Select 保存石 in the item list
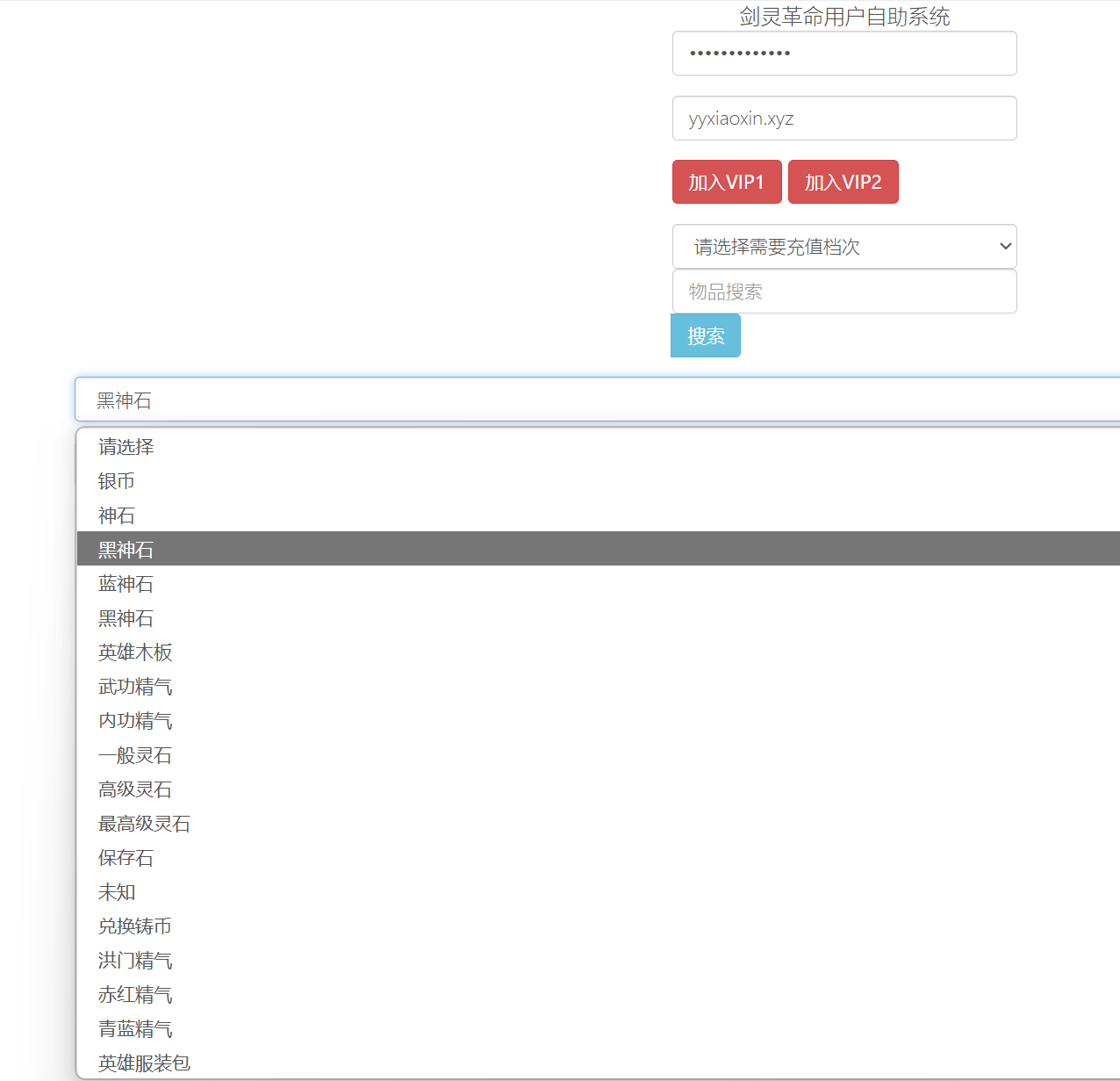Image resolution: width=1120 pixels, height=1081 pixels. pyautogui.click(x=126, y=857)
